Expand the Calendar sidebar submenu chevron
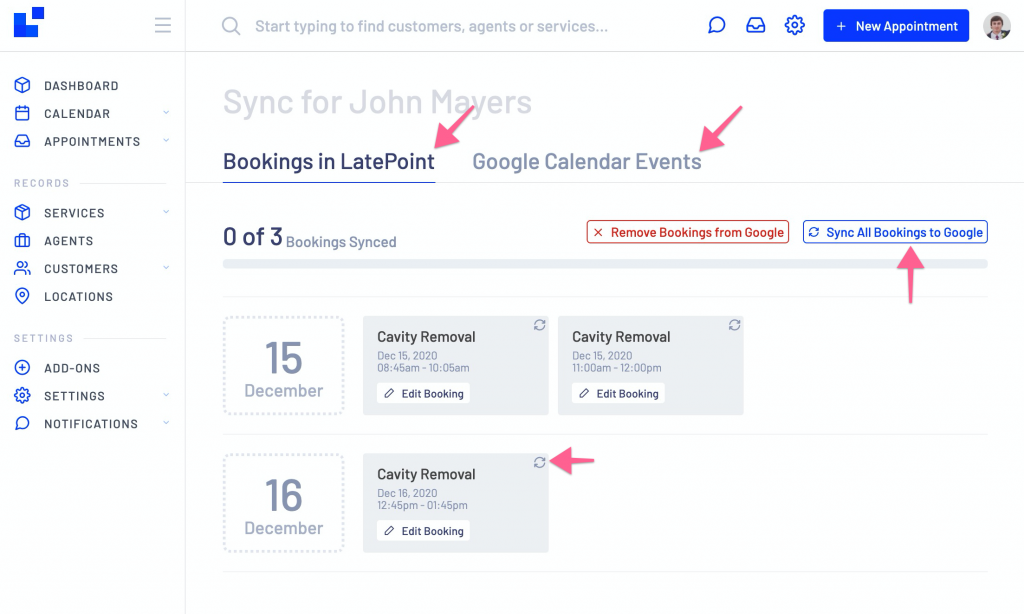The height and width of the screenshot is (614, 1024). pos(166,113)
